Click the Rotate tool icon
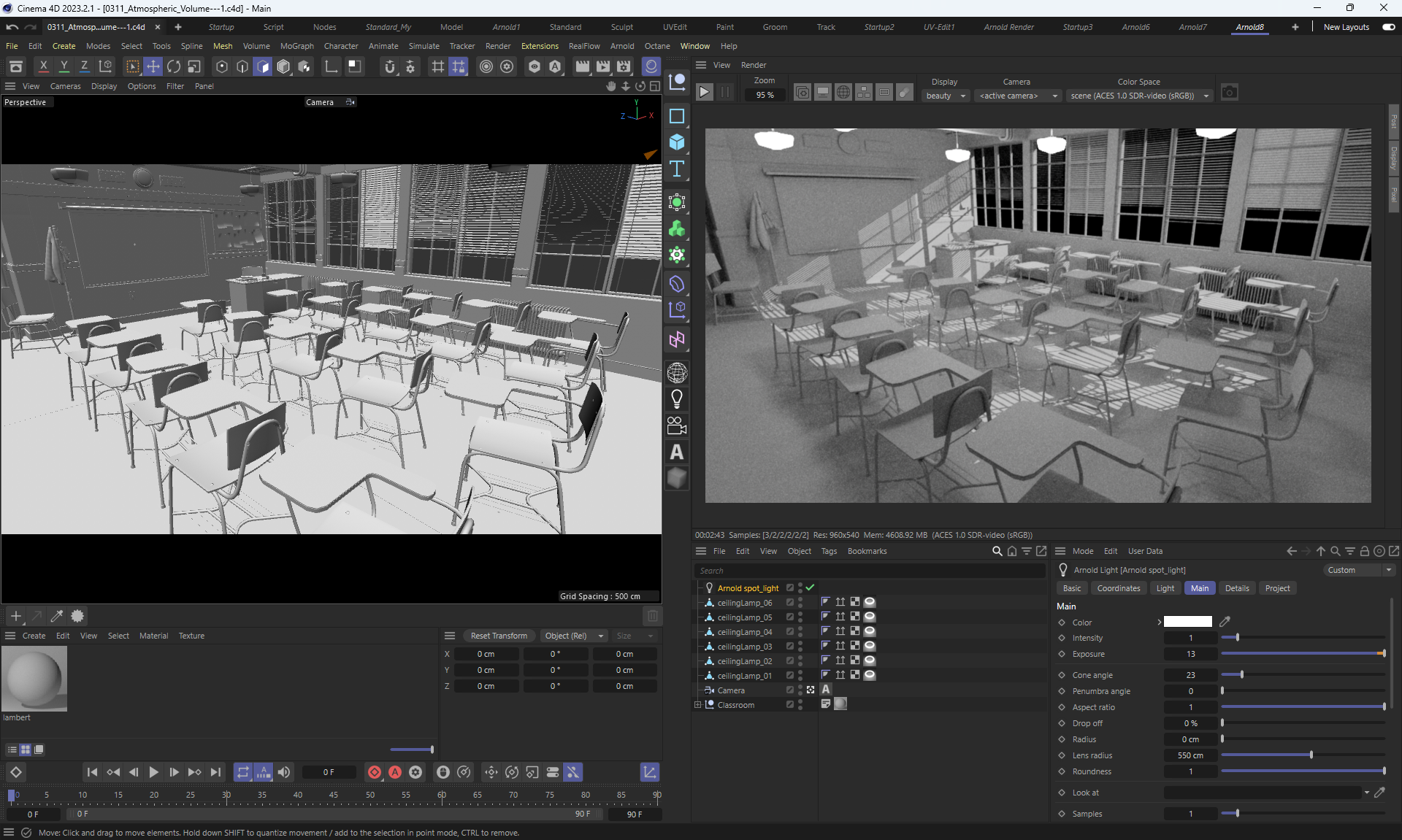The width and height of the screenshot is (1402, 840). 174,66
